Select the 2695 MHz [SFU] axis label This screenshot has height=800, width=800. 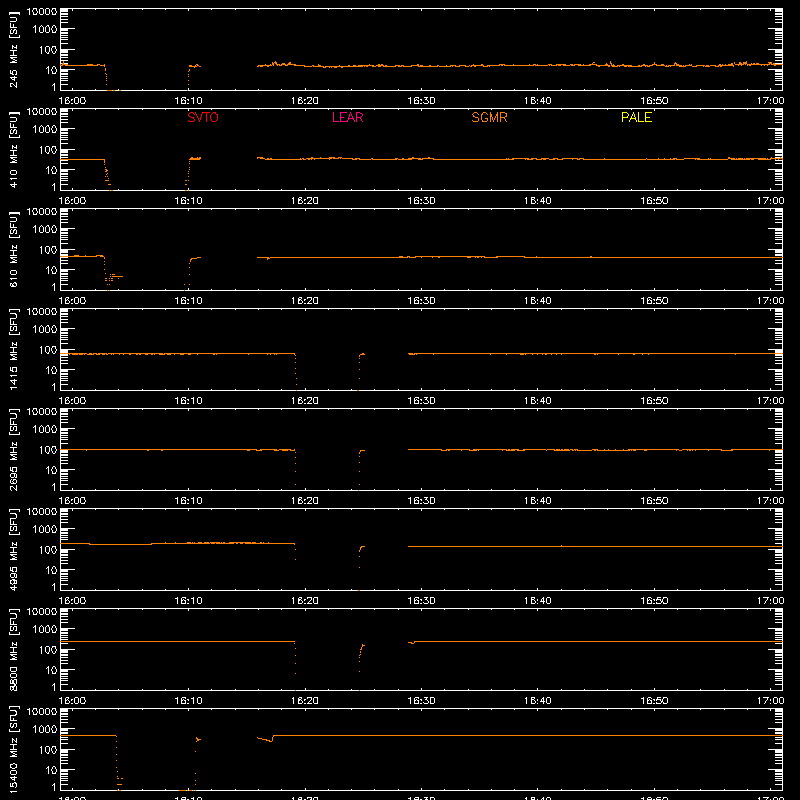14,449
